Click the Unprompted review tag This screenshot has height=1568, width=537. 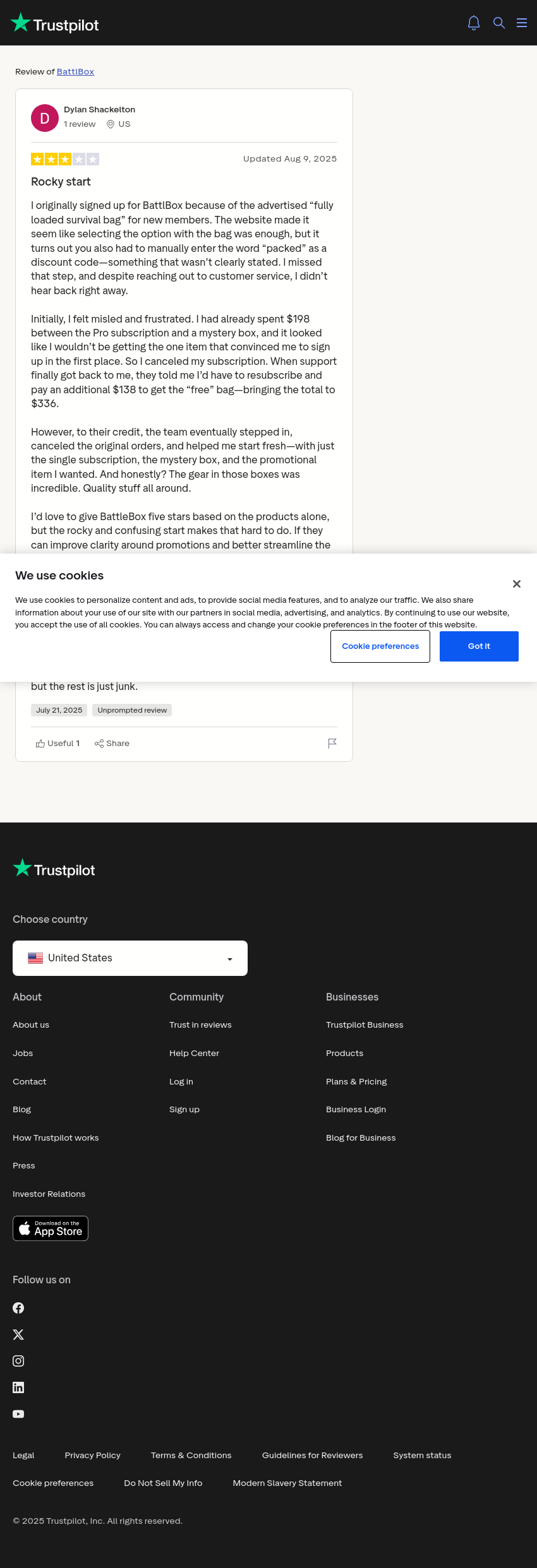point(132,710)
